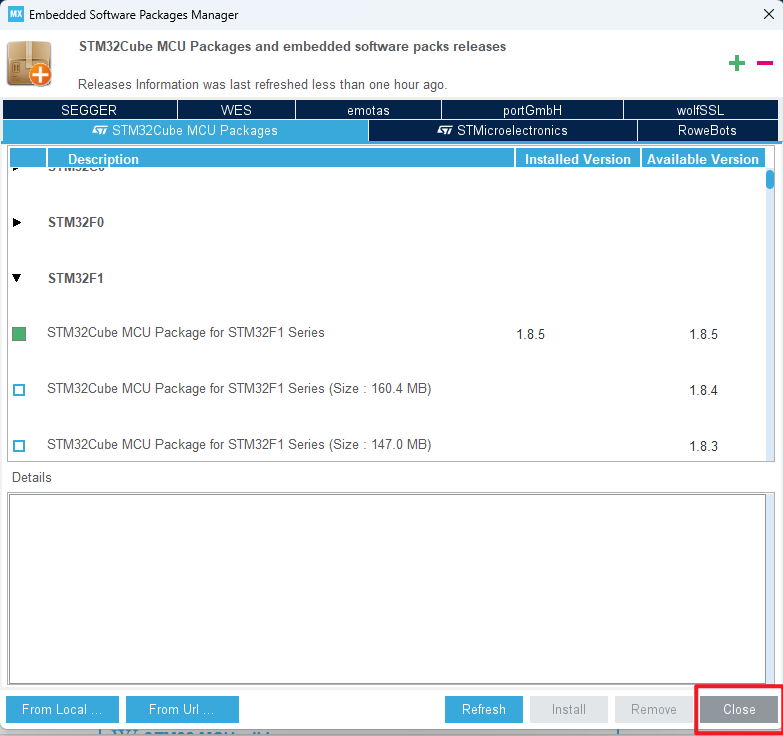Image resolution: width=783 pixels, height=736 pixels.
Task: Click the green plus expand-all icon
Action: pyautogui.click(x=737, y=64)
